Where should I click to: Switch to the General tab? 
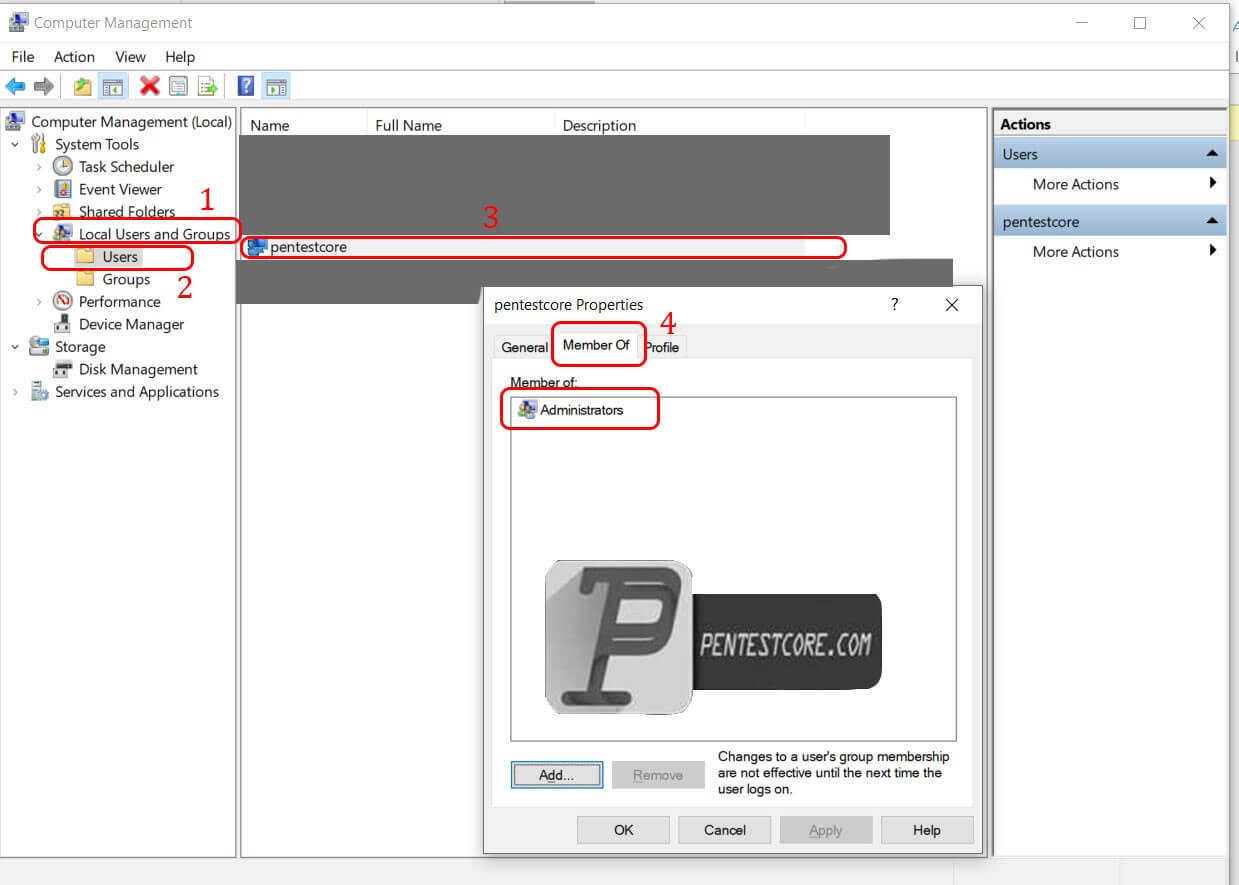524,347
